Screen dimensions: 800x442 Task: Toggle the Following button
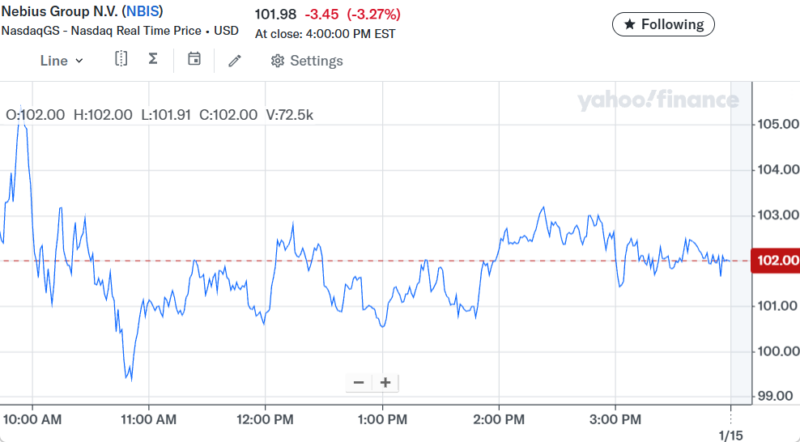tap(664, 24)
